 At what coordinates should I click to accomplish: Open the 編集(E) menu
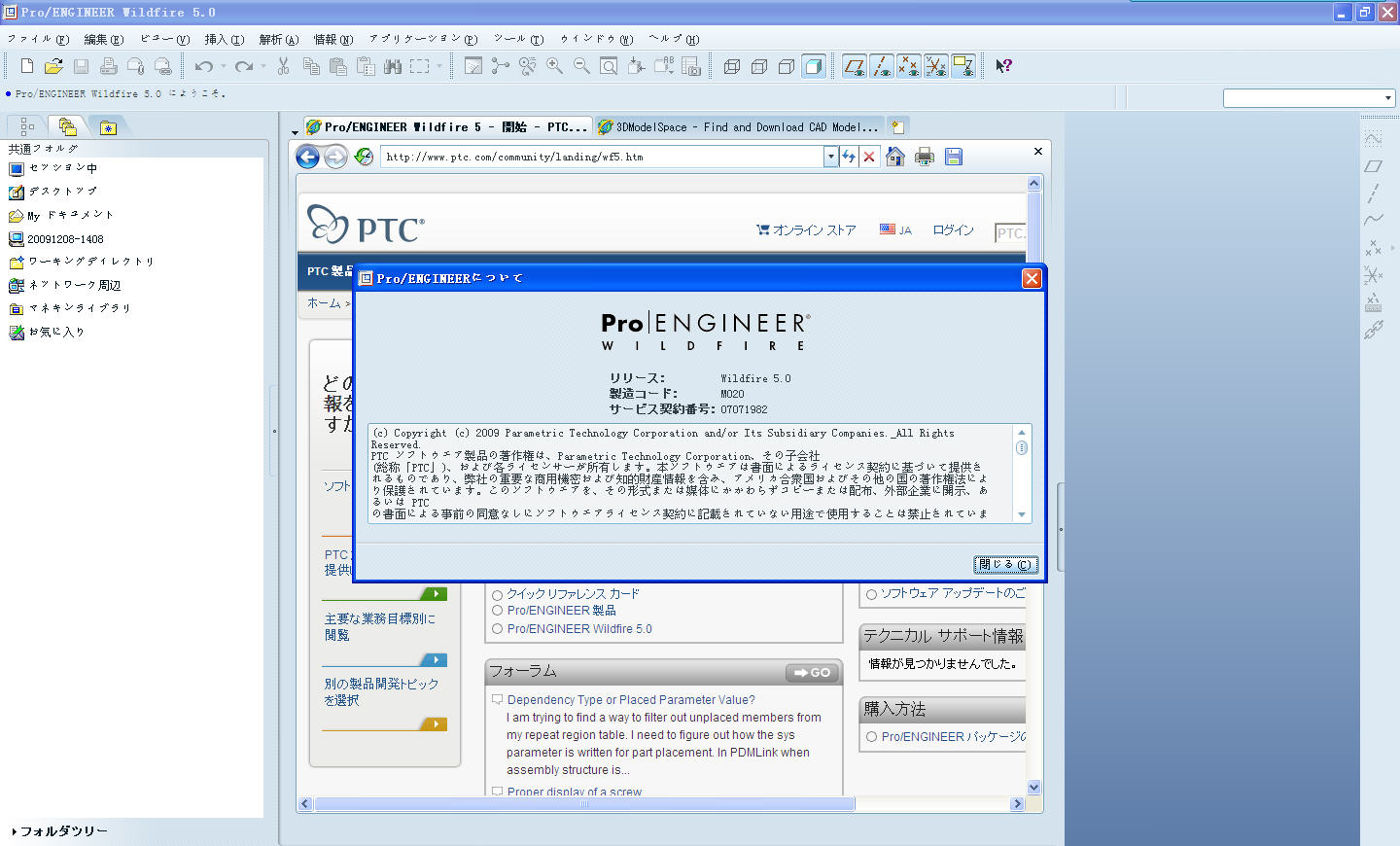[104, 39]
